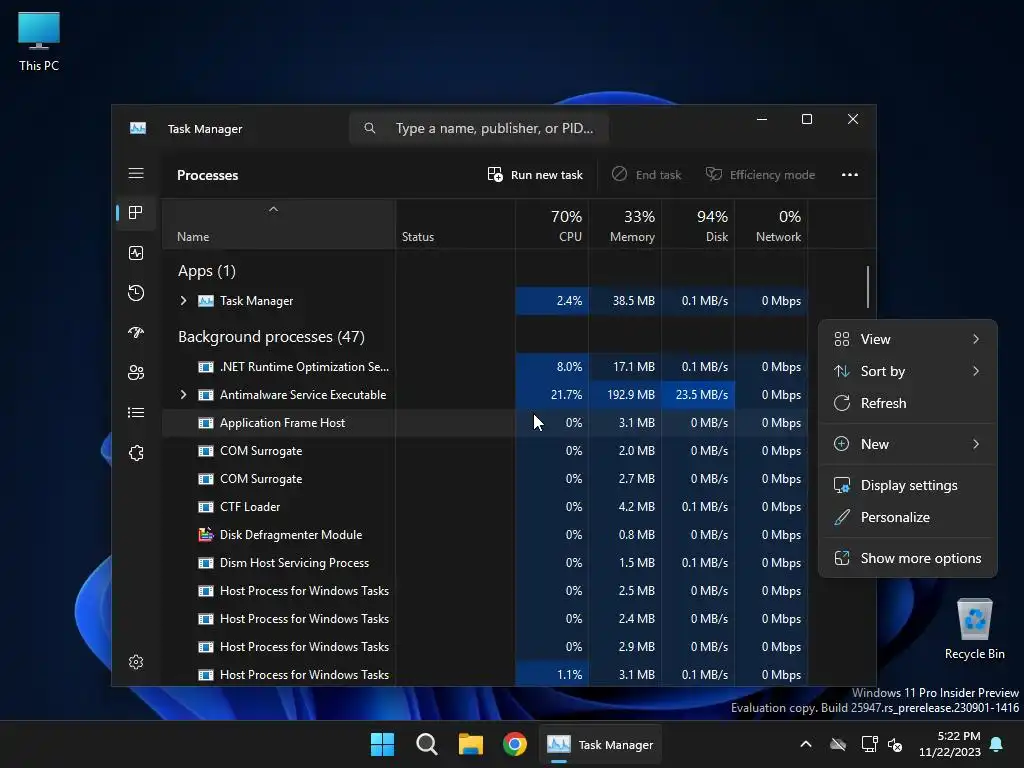1024x768 pixels.
Task: Select the CTF Loader process
Action: [485, 507]
